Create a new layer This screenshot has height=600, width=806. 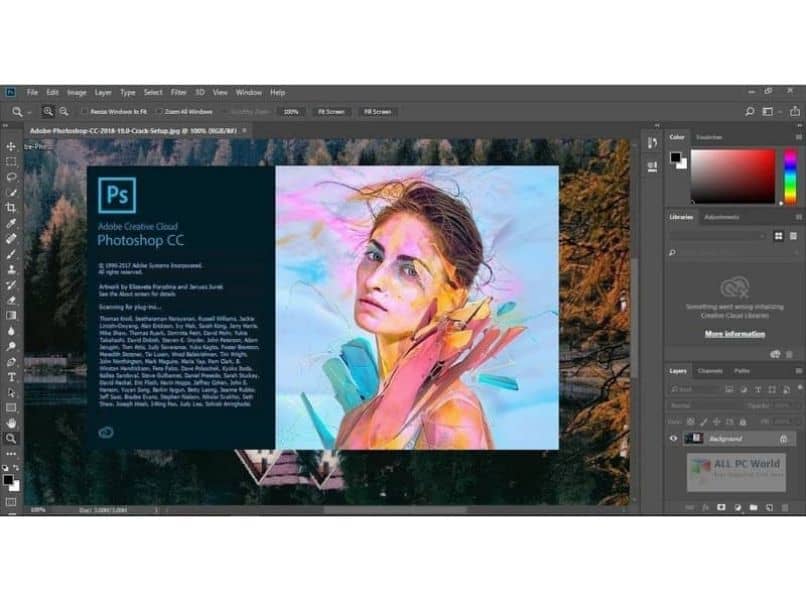(x=769, y=507)
